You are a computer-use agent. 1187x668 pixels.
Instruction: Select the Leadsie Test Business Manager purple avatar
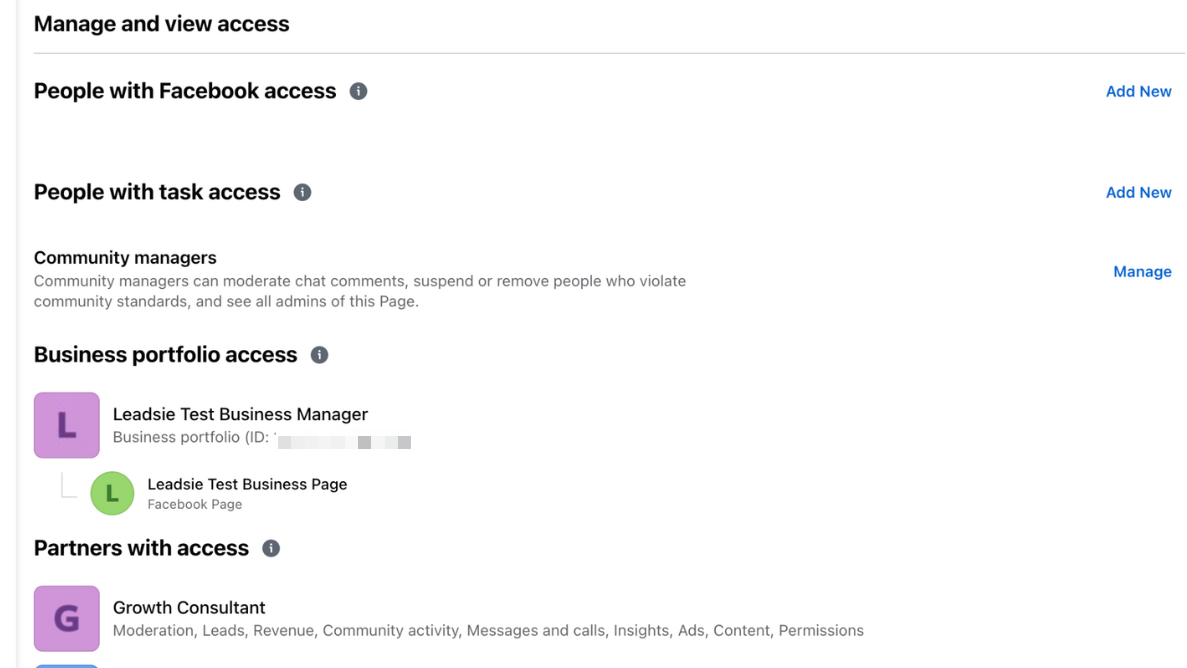coord(66,425)
